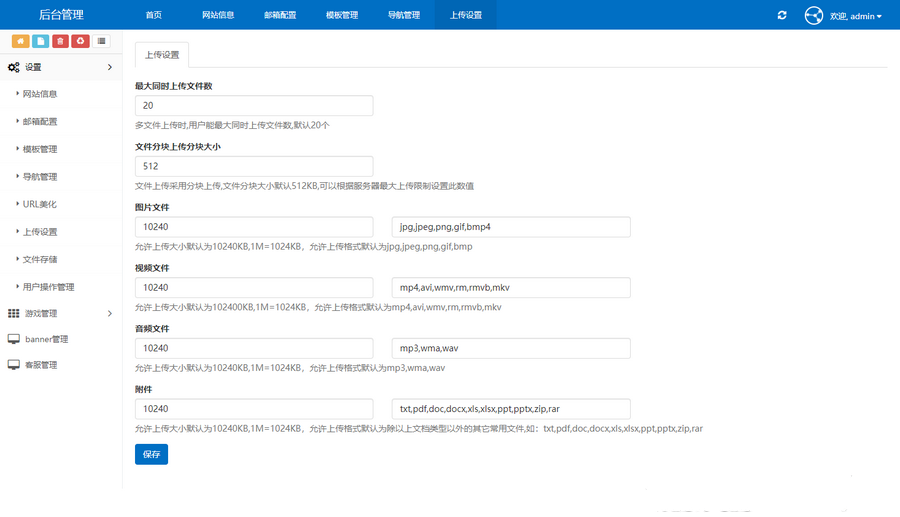Click the refresh icon in top bar

click(782, 15)
